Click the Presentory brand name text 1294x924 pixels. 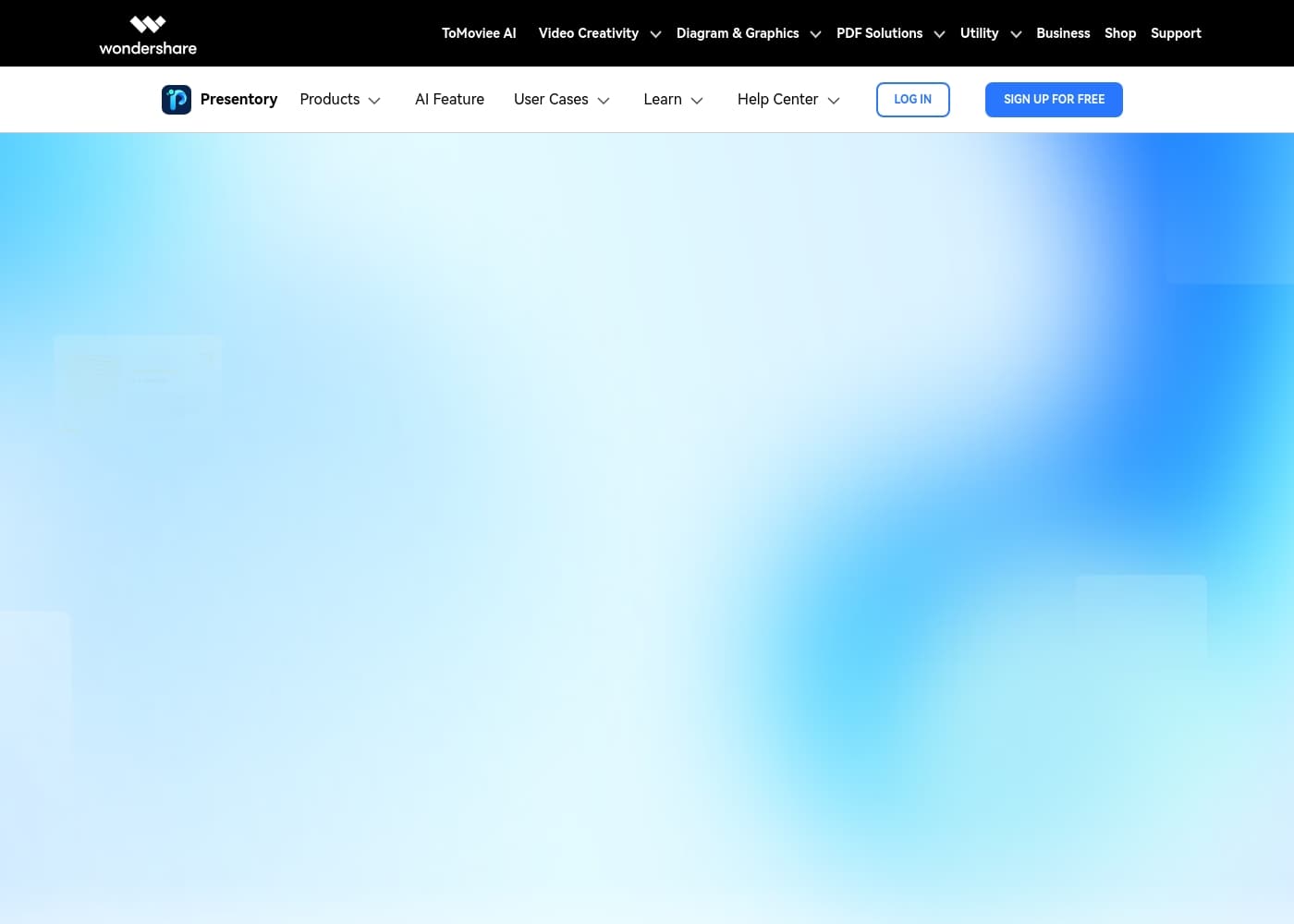(x=238, y=100)
